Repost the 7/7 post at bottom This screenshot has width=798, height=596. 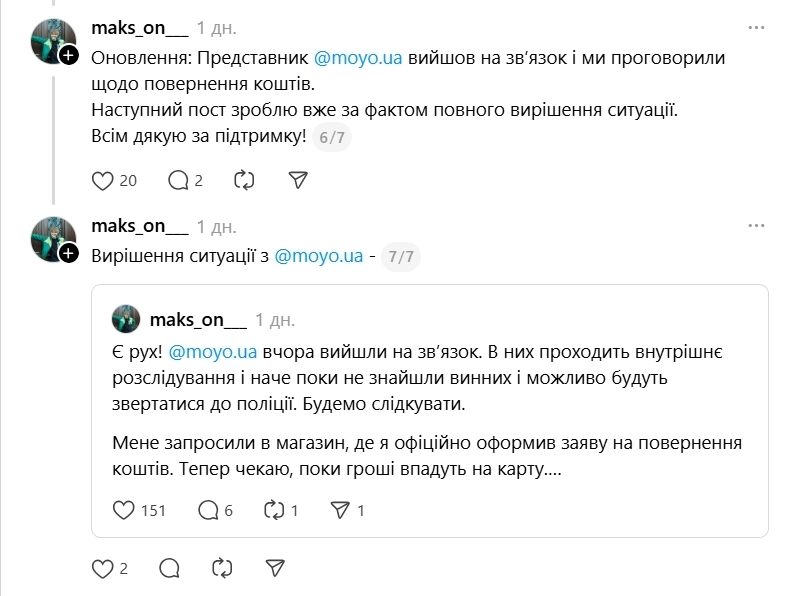222,569
